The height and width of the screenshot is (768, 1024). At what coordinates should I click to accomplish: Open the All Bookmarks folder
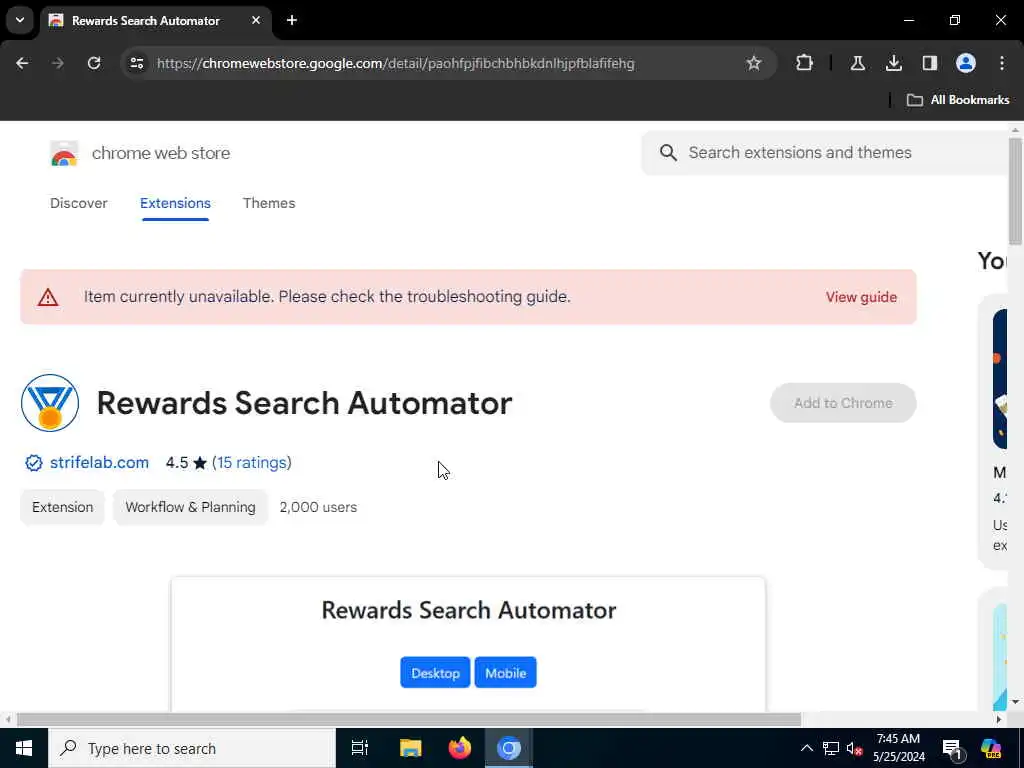coord(958,100)
